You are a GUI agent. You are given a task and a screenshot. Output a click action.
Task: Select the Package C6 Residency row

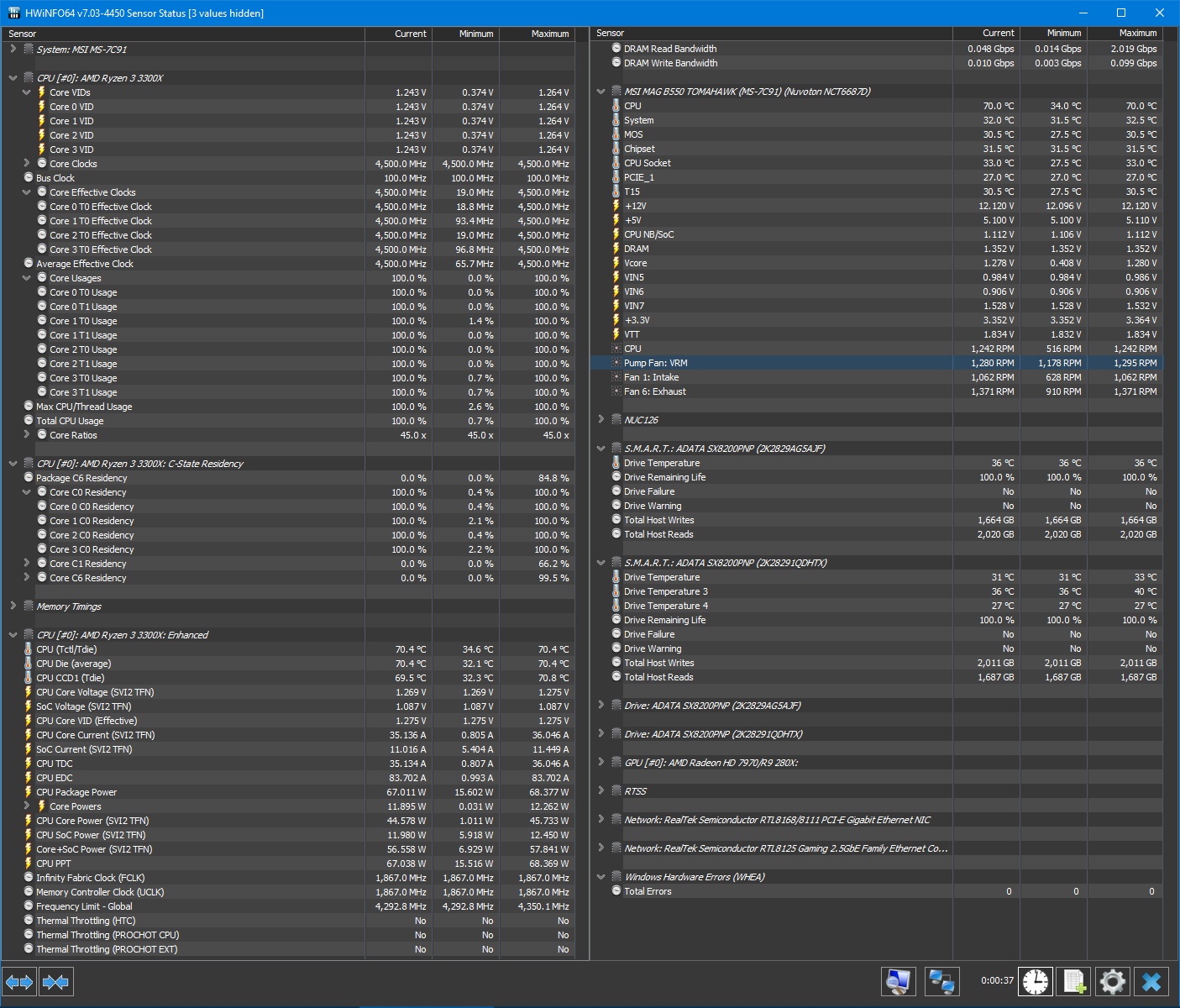[289, 478]
